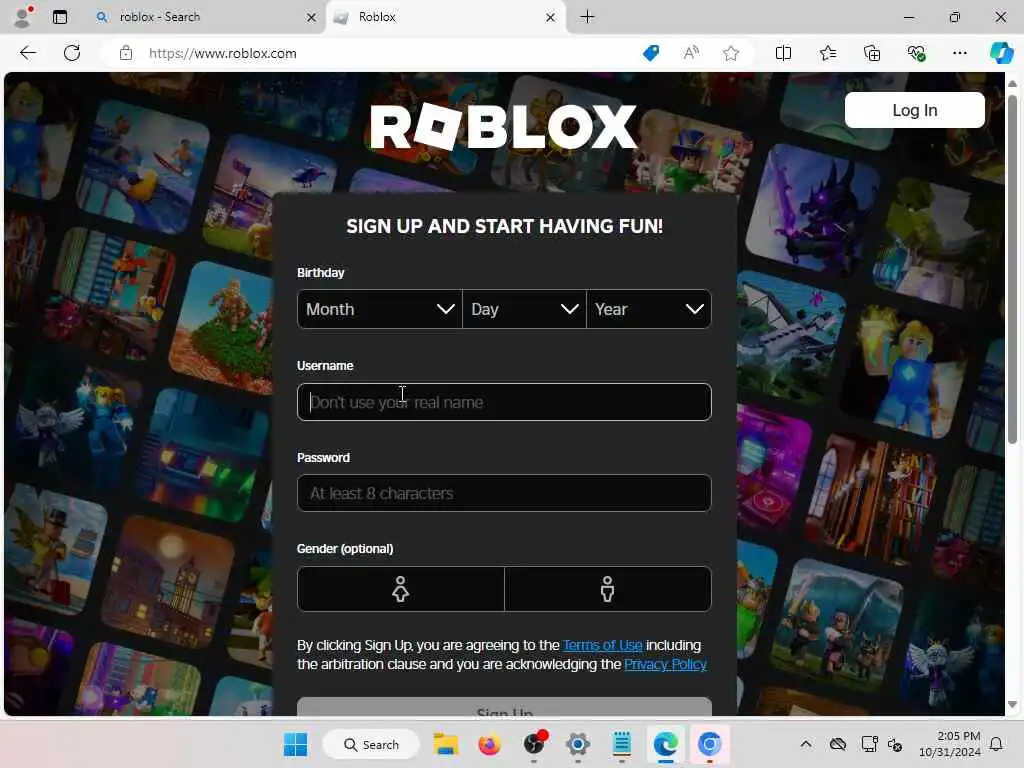This screenshot has width=1024, height=768.
Task: Open Edge Settings and more menu
Action: 960,53
